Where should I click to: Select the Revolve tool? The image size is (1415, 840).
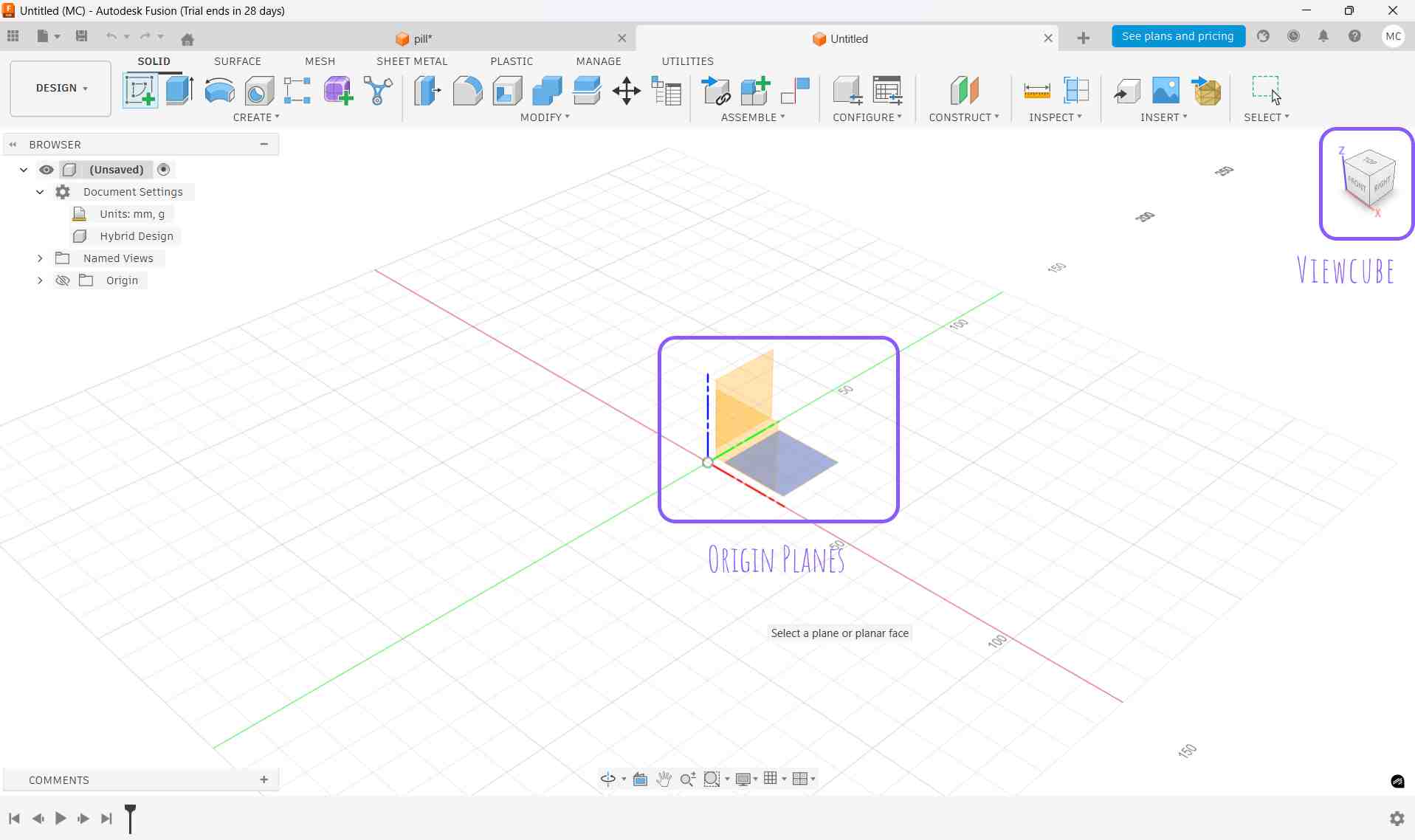click(219, 91)
